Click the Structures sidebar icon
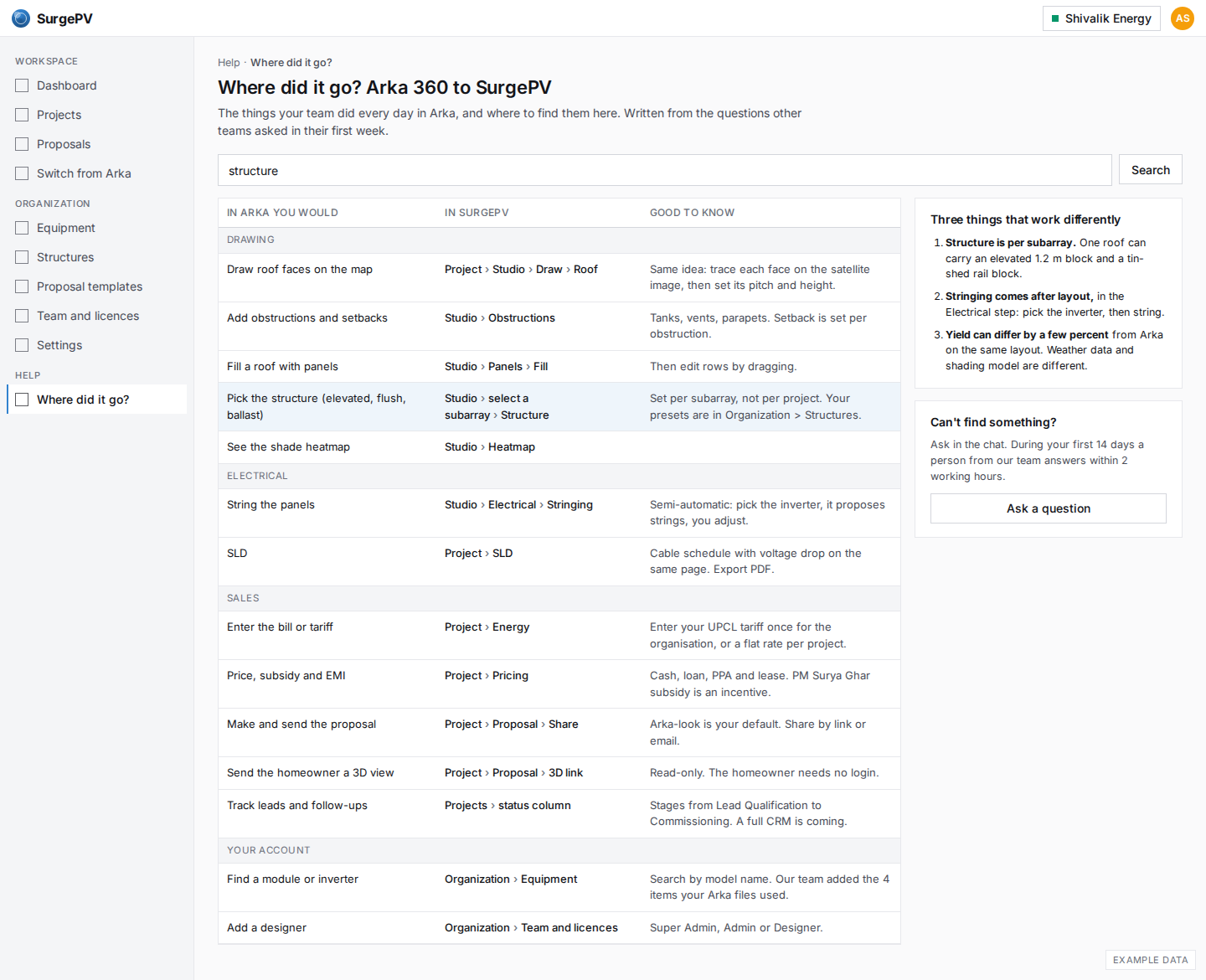 (x=22, y=257)
